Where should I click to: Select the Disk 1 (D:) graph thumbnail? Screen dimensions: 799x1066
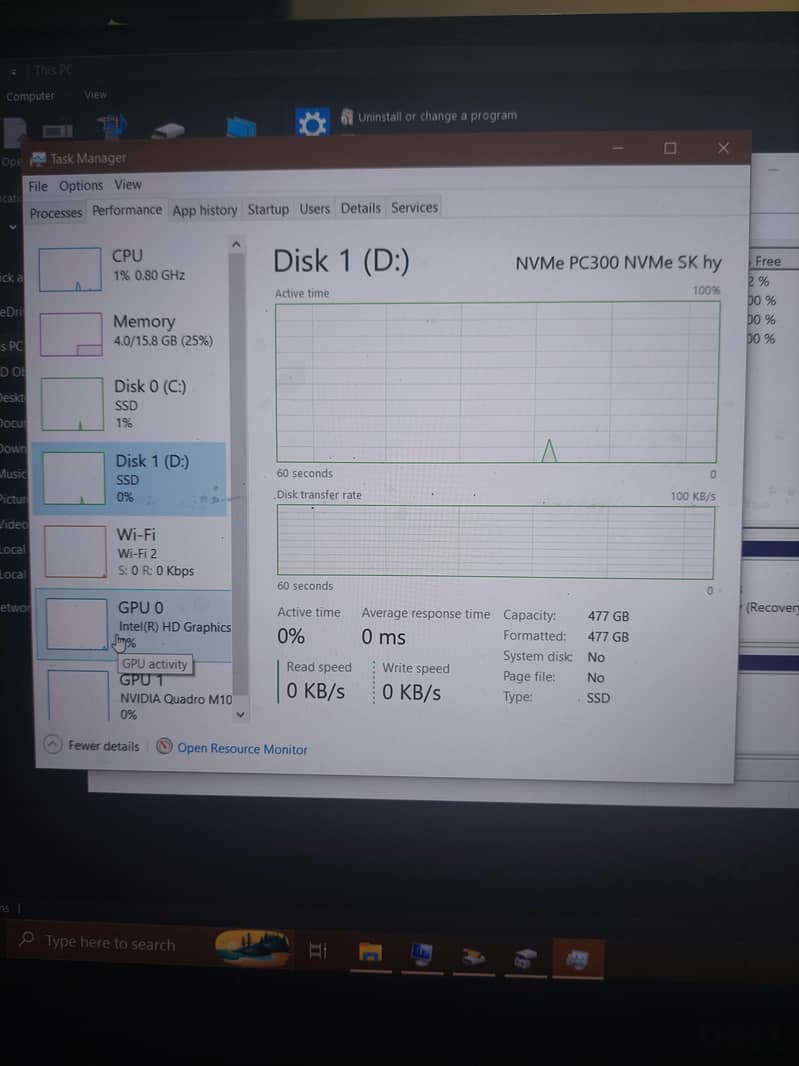pyautogui.click(x=73, y=479)
